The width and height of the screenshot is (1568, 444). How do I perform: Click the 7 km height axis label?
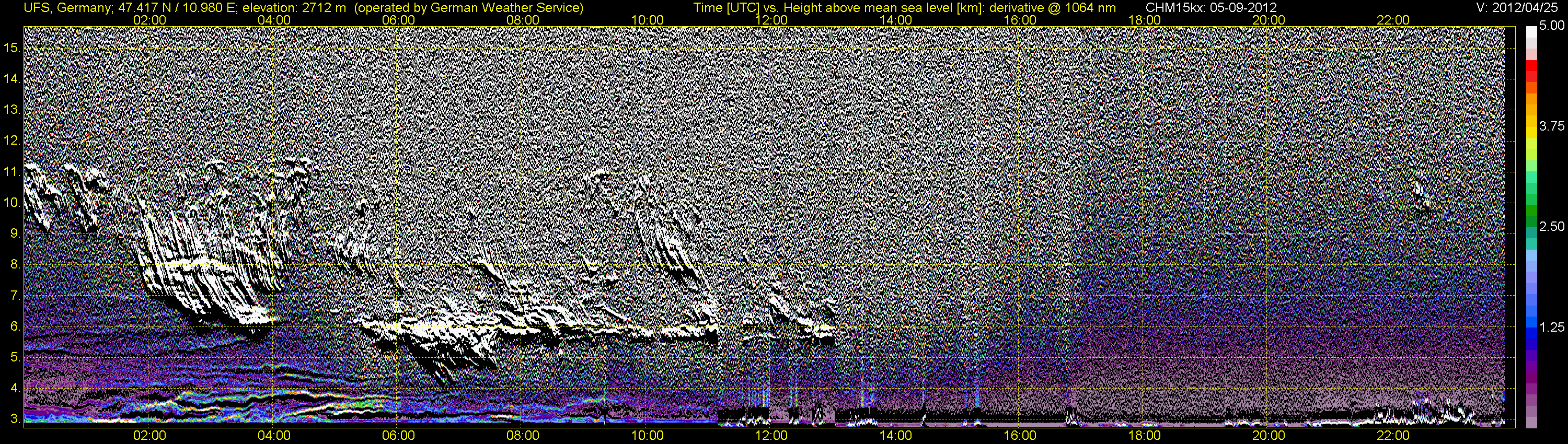click(x=15, y=296)
